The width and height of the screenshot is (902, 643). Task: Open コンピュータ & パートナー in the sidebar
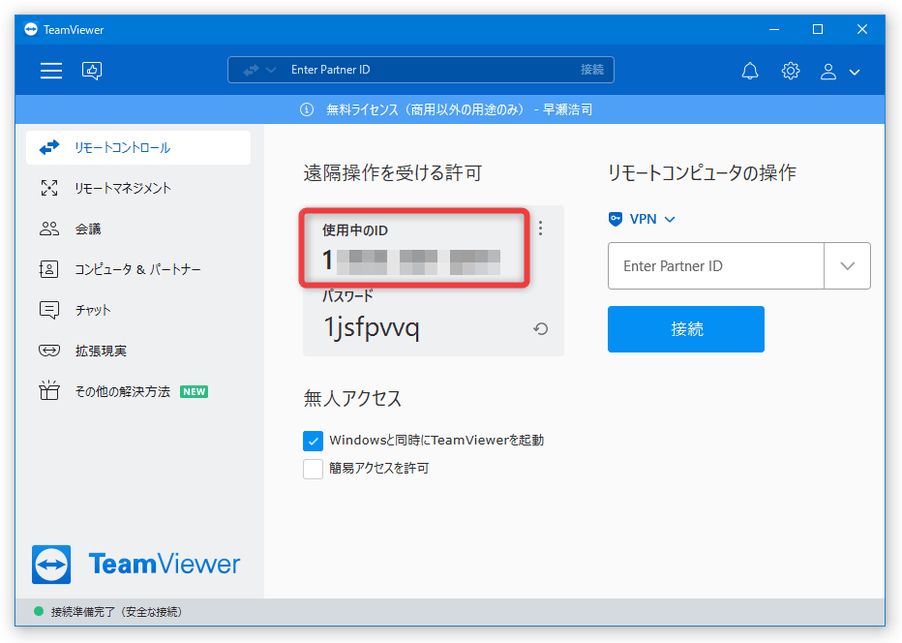point(138,269)
